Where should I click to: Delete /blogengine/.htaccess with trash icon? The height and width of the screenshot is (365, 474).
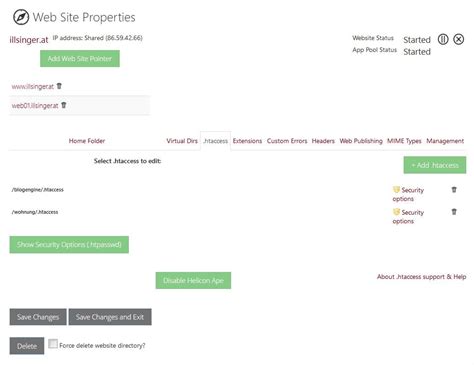point(454,189)
